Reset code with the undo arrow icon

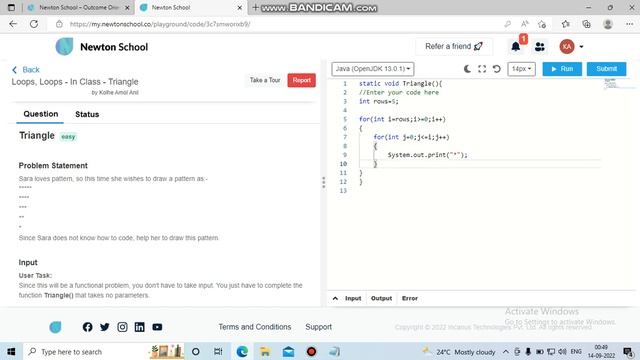point(496,69)
